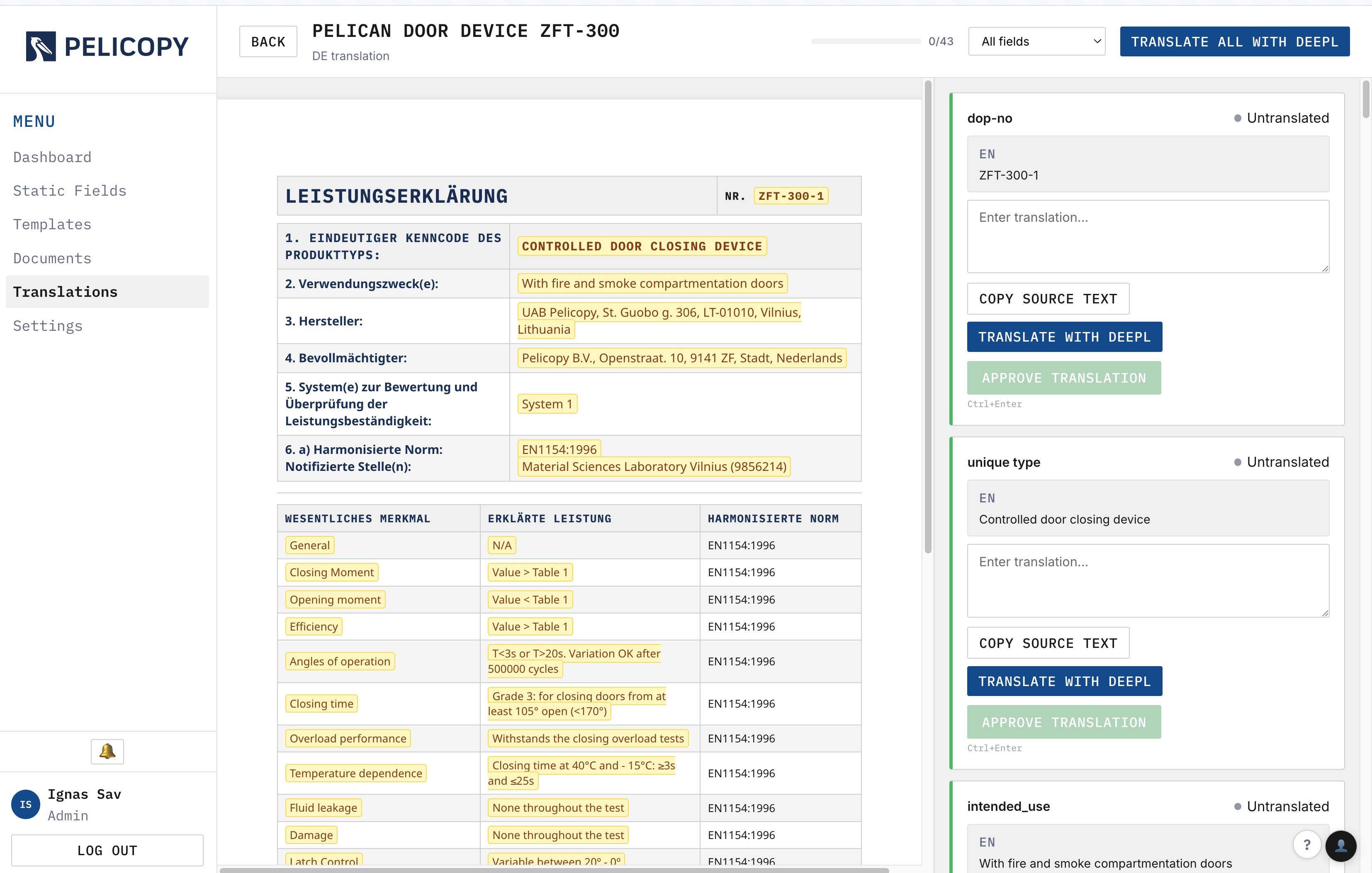The height and width of the screenshot is (873, 1372).
Task: Go to Dashboard menu item
Action: pyautogui.click(x=52, y=157)
